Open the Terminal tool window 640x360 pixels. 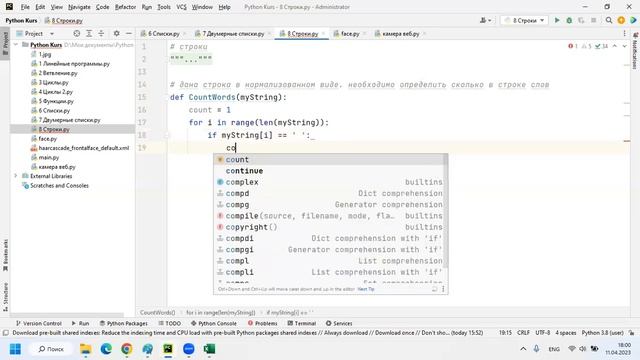point(302,323)
